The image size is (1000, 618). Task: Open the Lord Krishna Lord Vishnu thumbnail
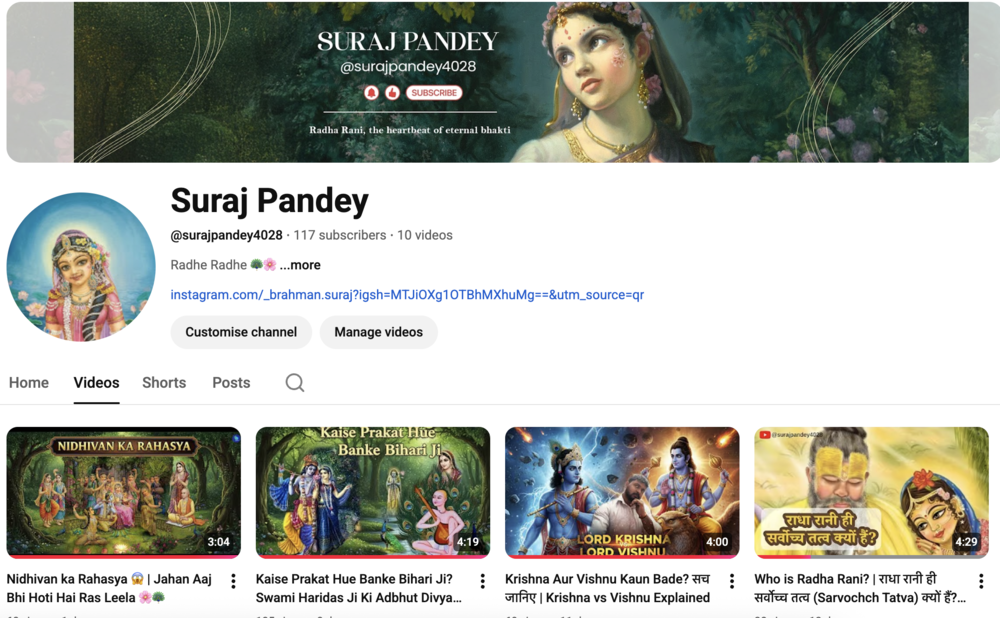(x=622, y=492)
